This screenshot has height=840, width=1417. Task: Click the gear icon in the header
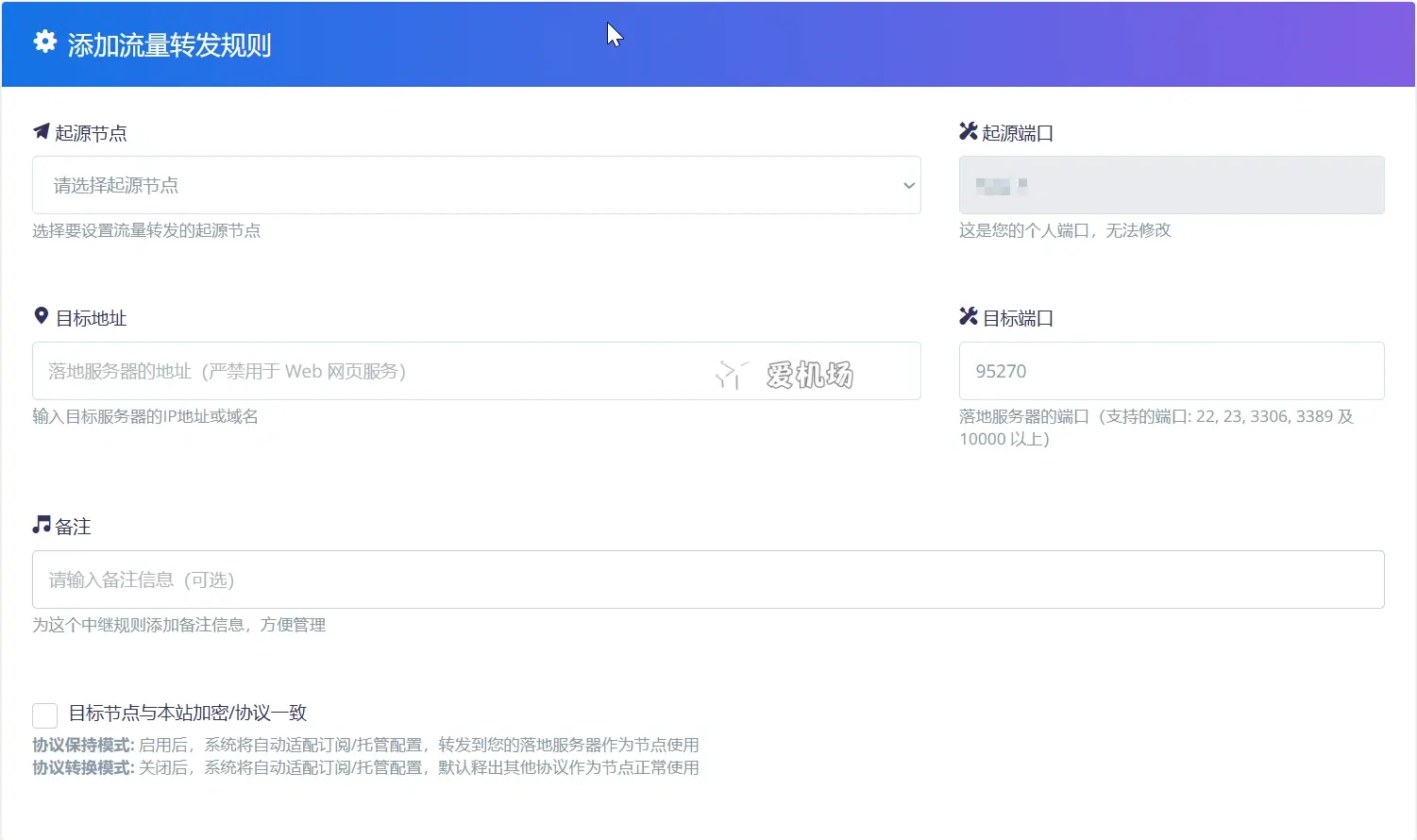click(44, 42)
